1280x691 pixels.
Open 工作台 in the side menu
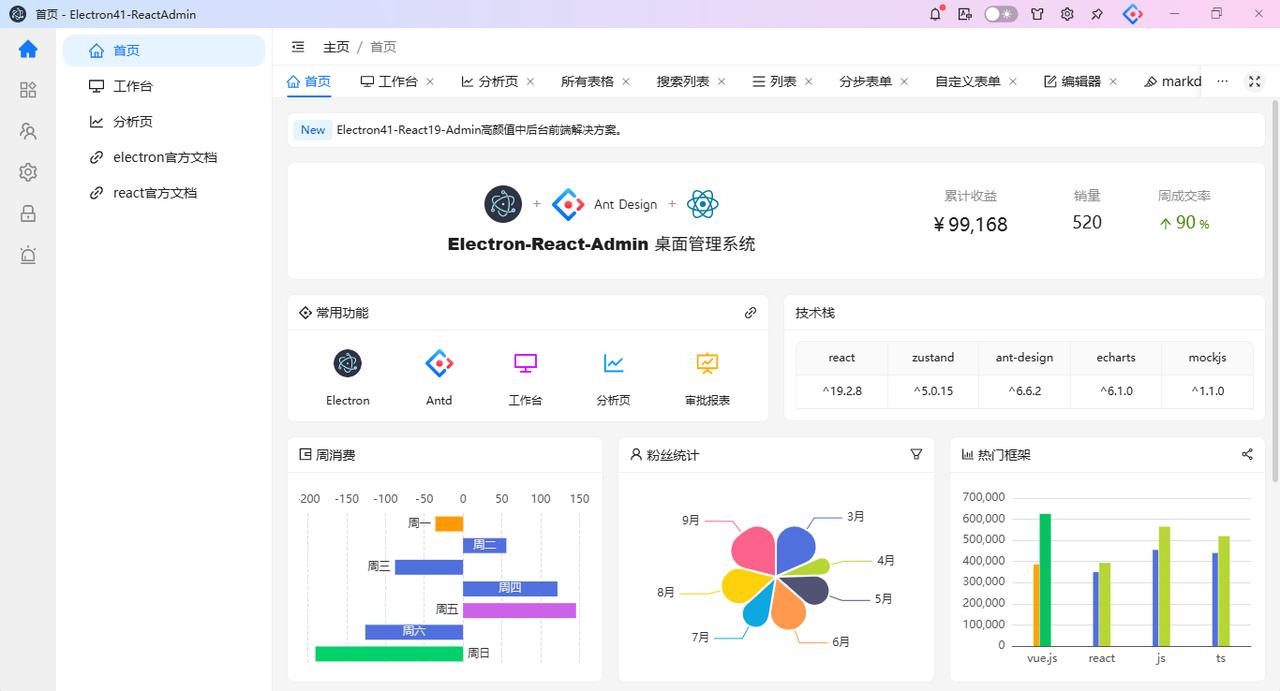(164, 86)
